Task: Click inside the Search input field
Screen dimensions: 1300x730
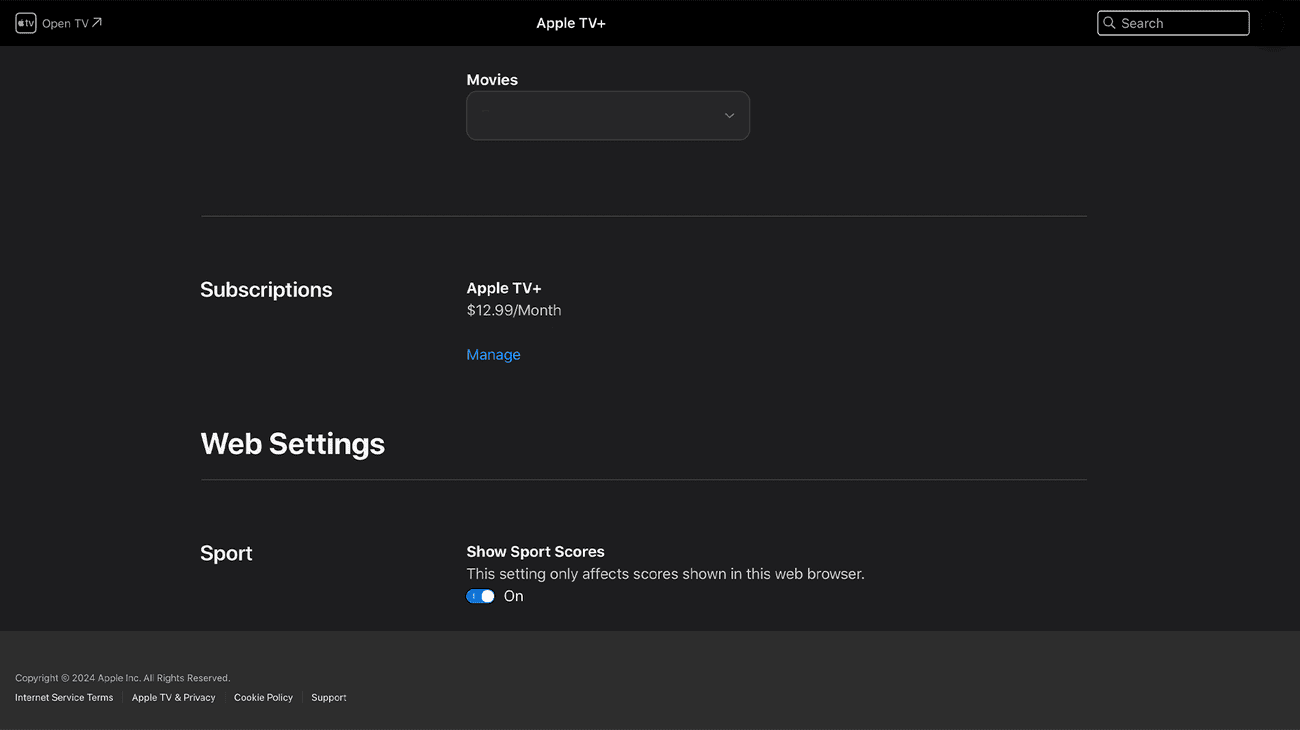Action: coord(1173,22)
